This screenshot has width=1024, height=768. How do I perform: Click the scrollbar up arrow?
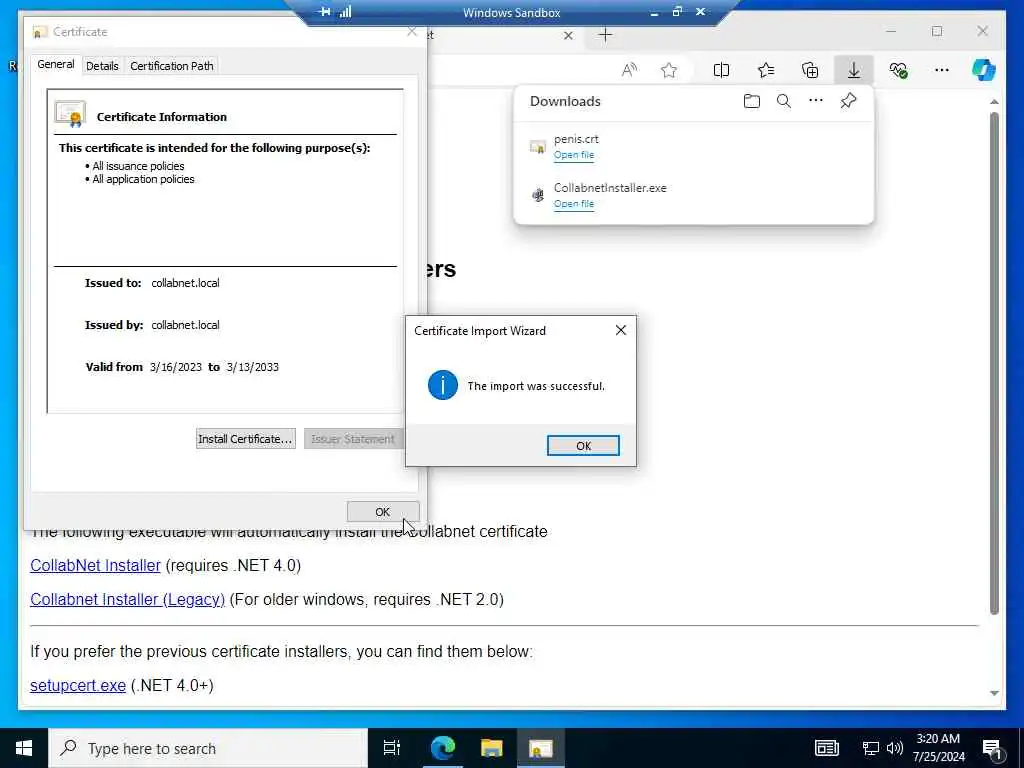click(994, 102)
